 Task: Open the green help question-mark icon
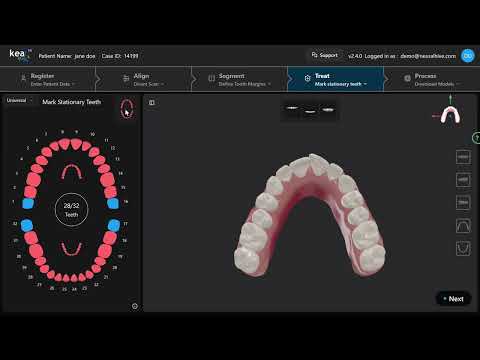coord(477,138)
